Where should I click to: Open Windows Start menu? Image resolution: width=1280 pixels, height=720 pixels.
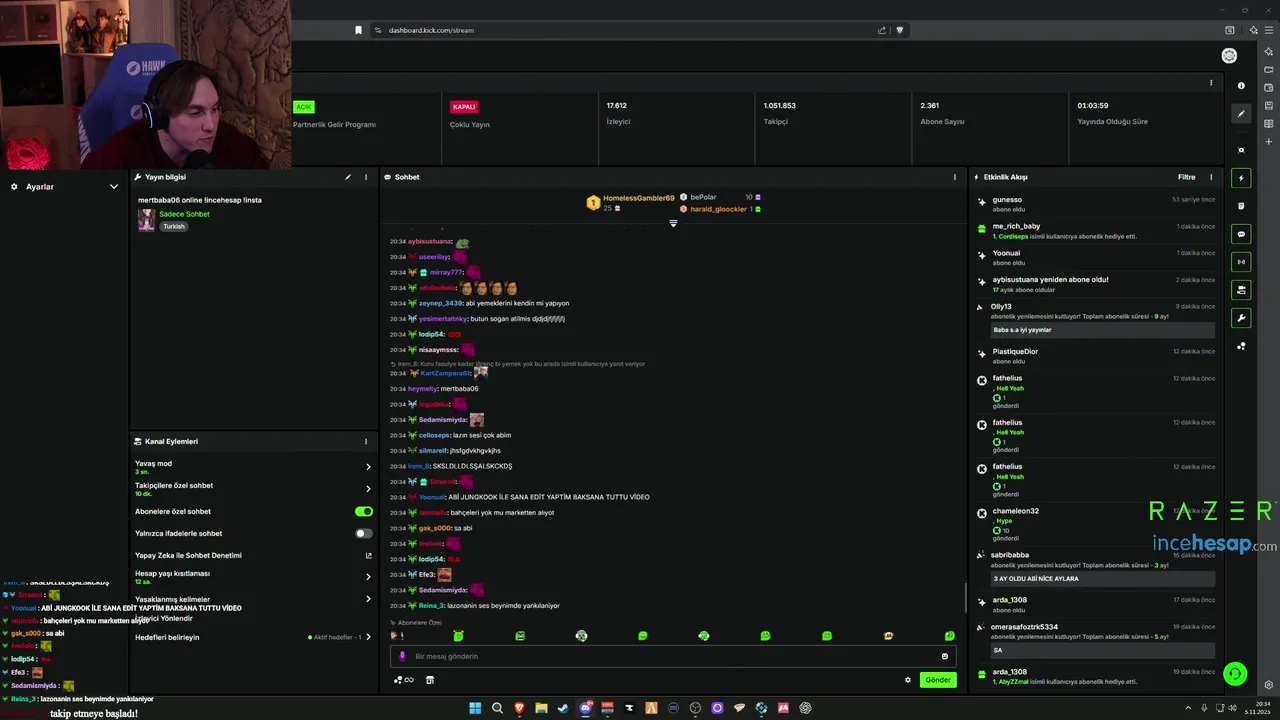475,708
